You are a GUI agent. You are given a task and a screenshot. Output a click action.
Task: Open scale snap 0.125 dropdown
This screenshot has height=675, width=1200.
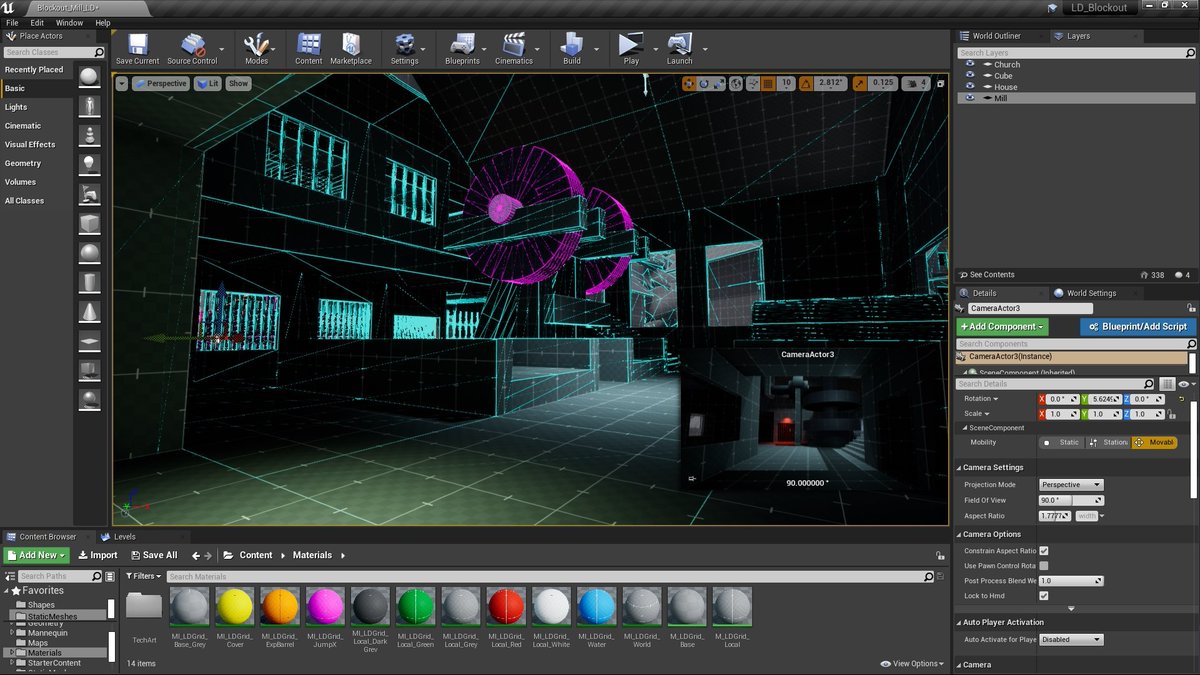[x=883, y=84]
